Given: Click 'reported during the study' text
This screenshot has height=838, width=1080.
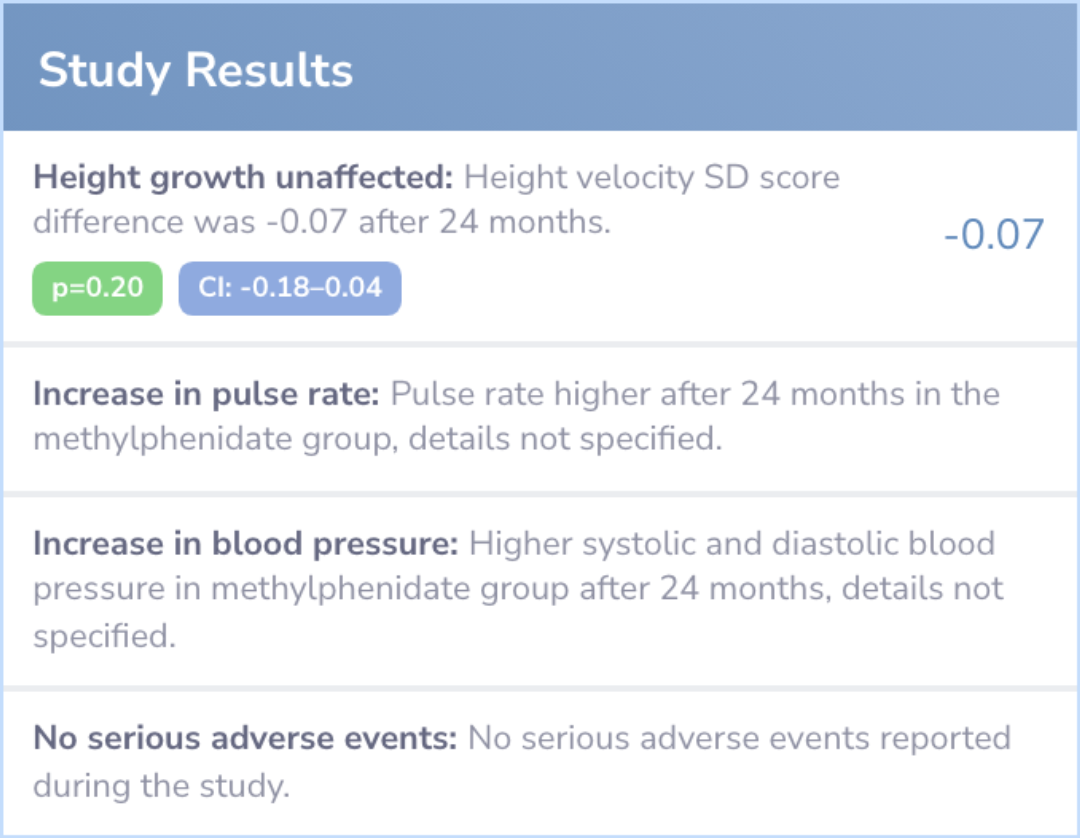Looking at the screenshot, I should coord(522,762).
